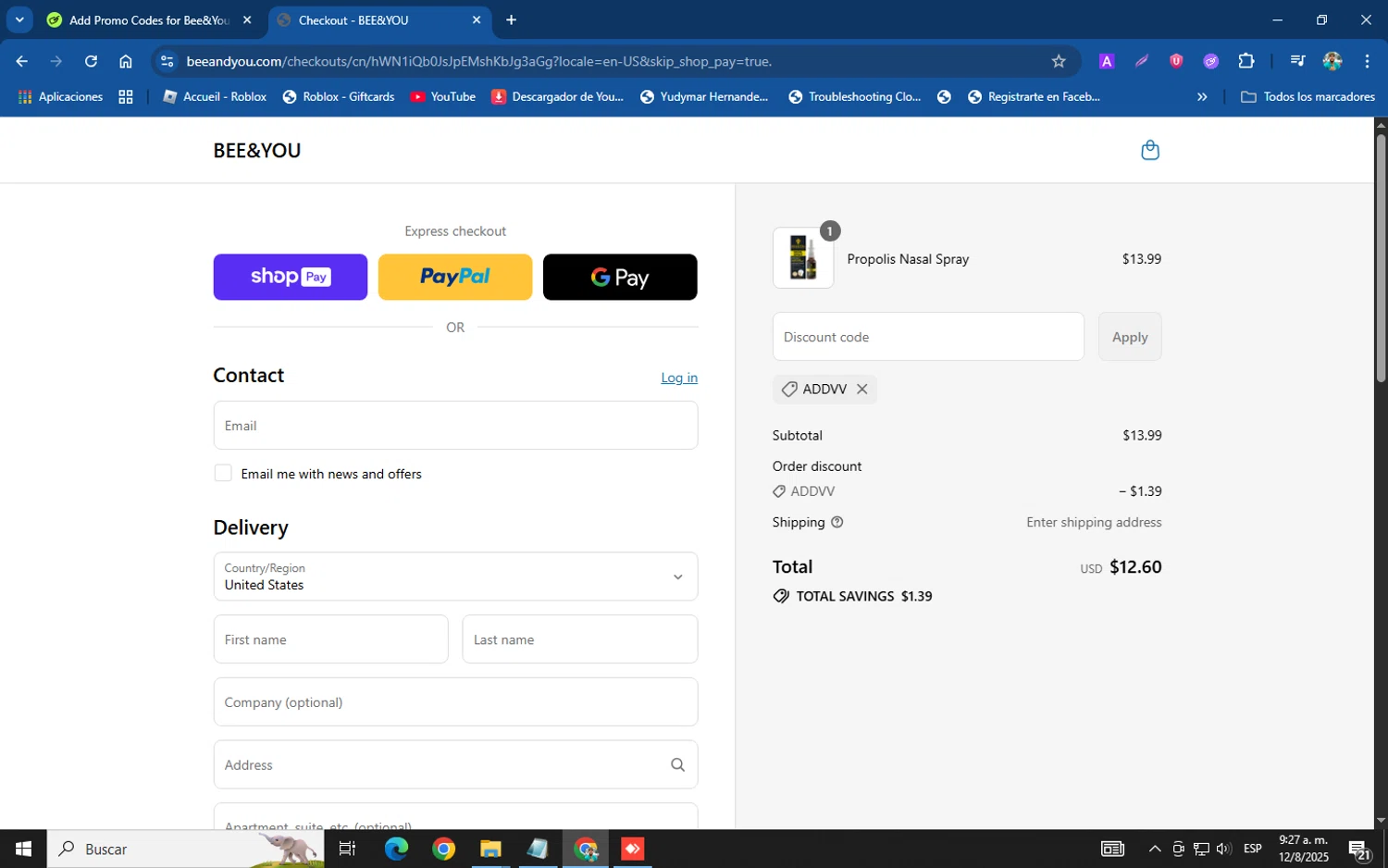Click the Propolis Nasal Spray thumbnail
This screenshot has width=1388, height=868.
tap(803, 258)
